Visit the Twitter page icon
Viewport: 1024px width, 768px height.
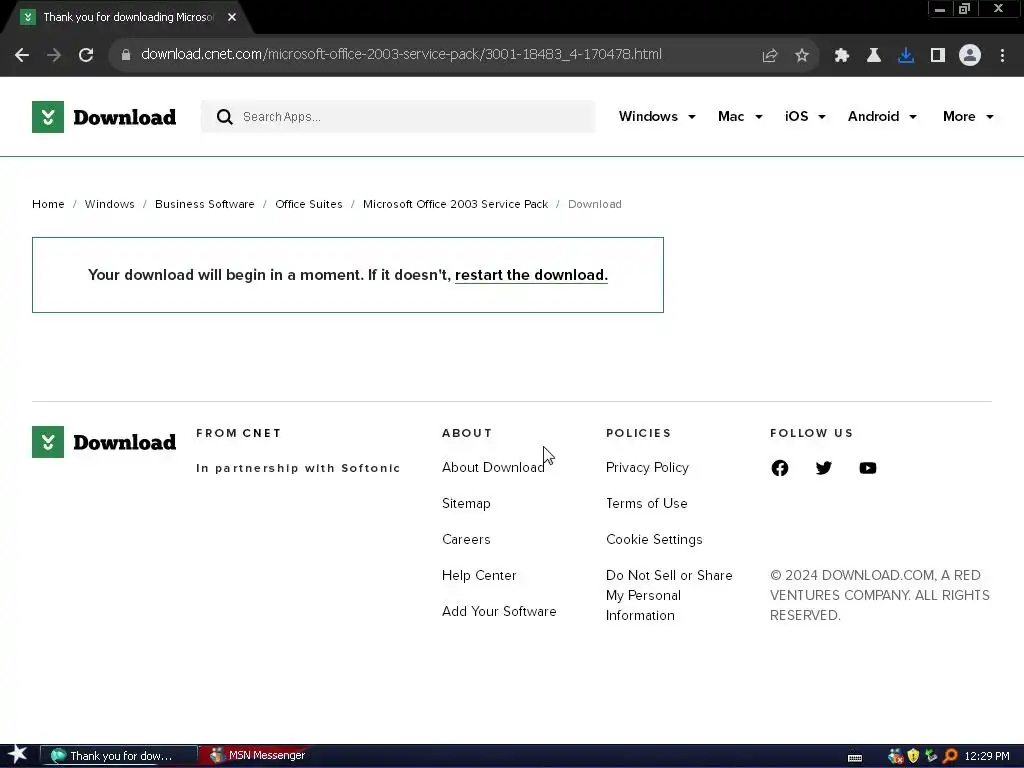click(824, 468)
